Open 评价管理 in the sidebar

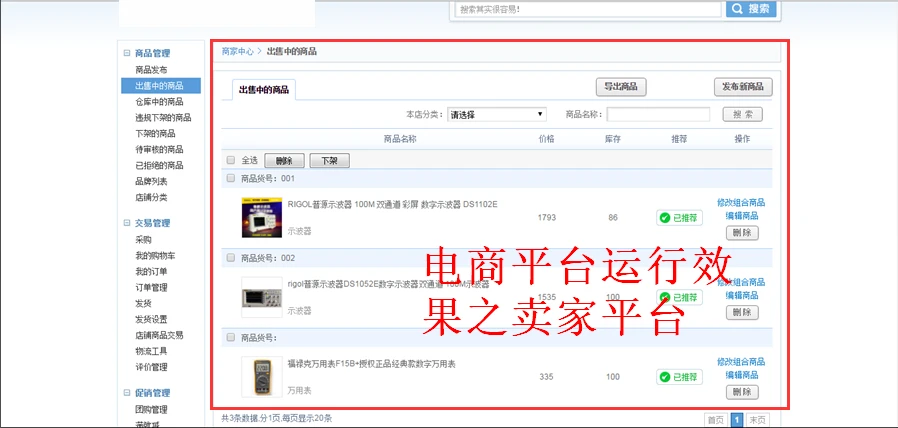click(x=151, y=367)
